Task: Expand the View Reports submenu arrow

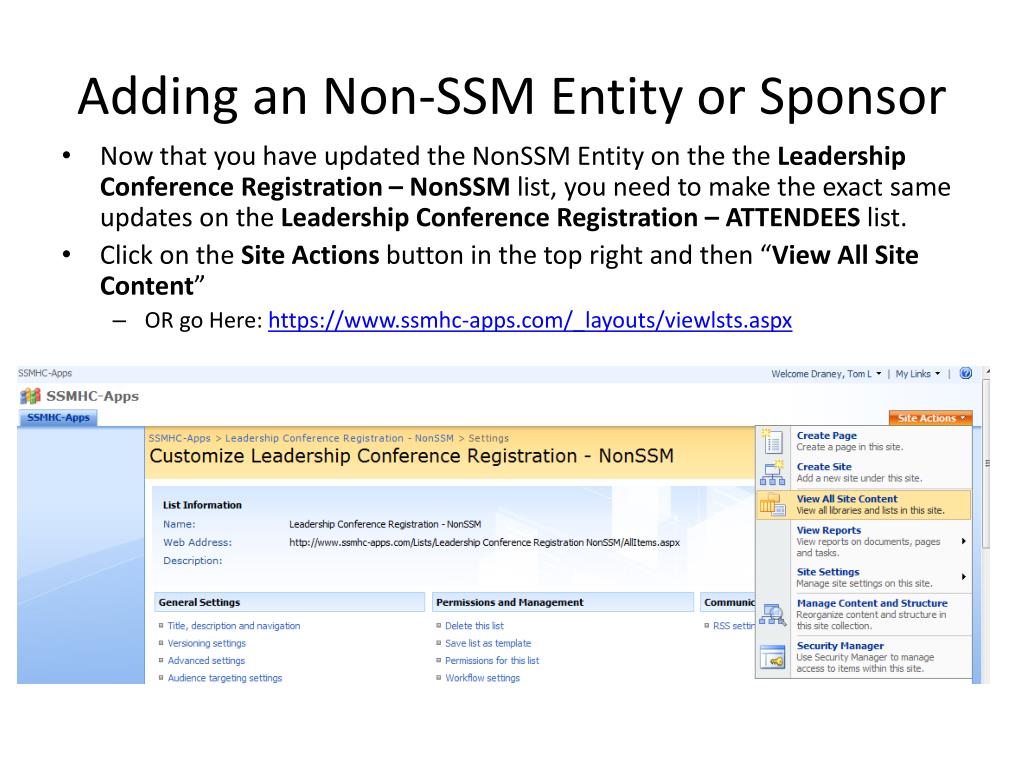Action: coord(964,541)
